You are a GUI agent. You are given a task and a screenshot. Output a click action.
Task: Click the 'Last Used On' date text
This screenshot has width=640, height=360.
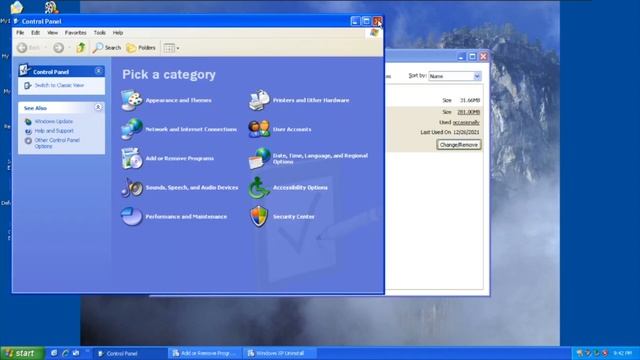click(450, 132)
